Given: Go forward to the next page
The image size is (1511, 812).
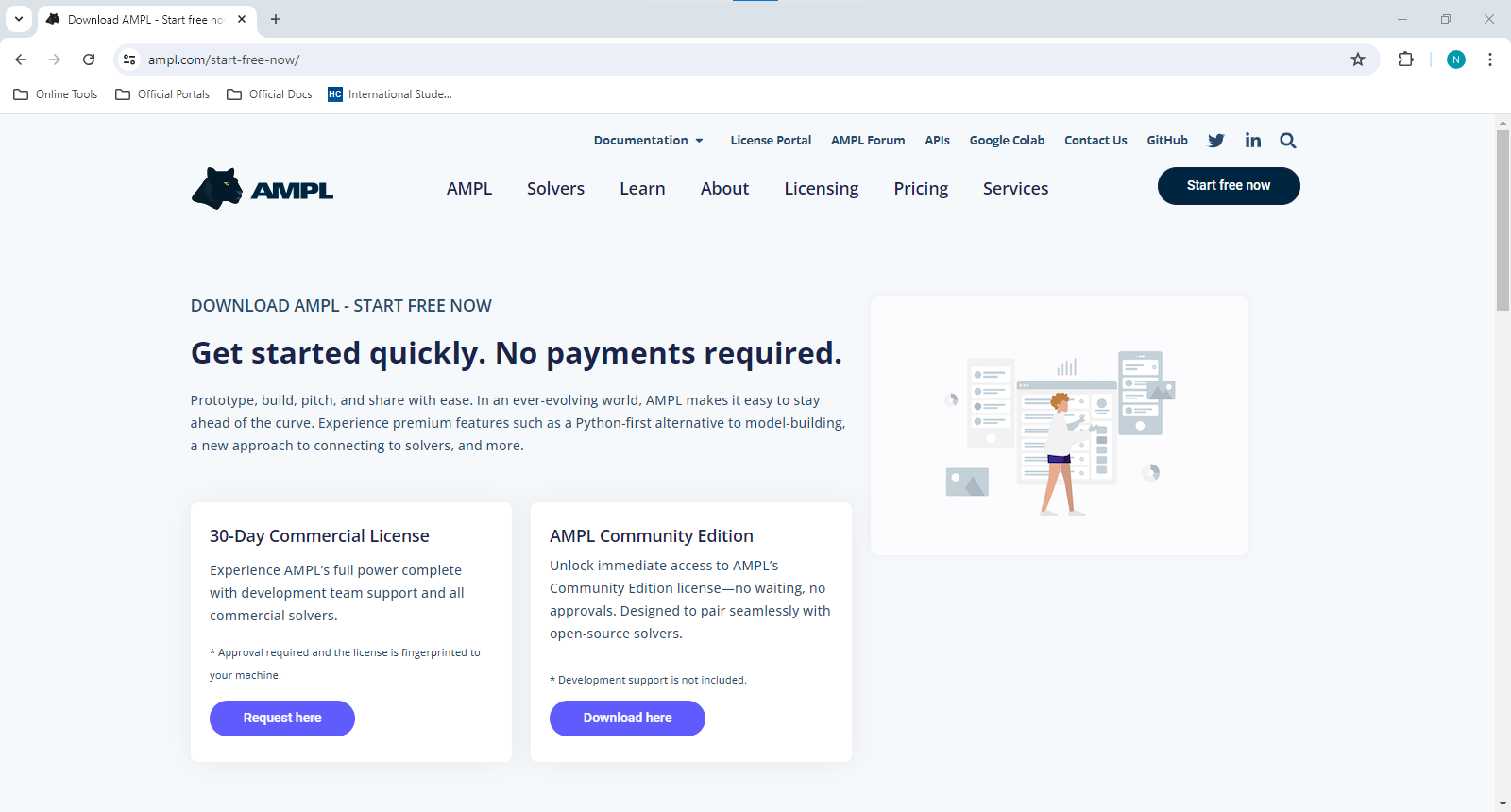Looking at the screenshot, I should tap(55, 59).
